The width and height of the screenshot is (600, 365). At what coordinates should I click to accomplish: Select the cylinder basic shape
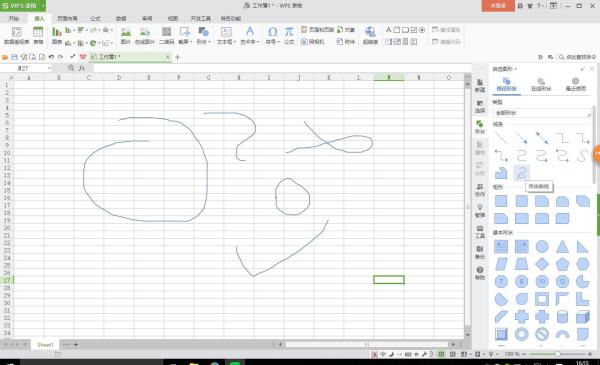pos(562,317)
